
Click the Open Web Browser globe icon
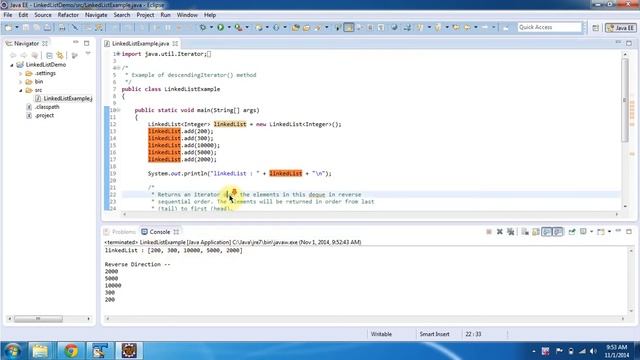pos(394,27)
